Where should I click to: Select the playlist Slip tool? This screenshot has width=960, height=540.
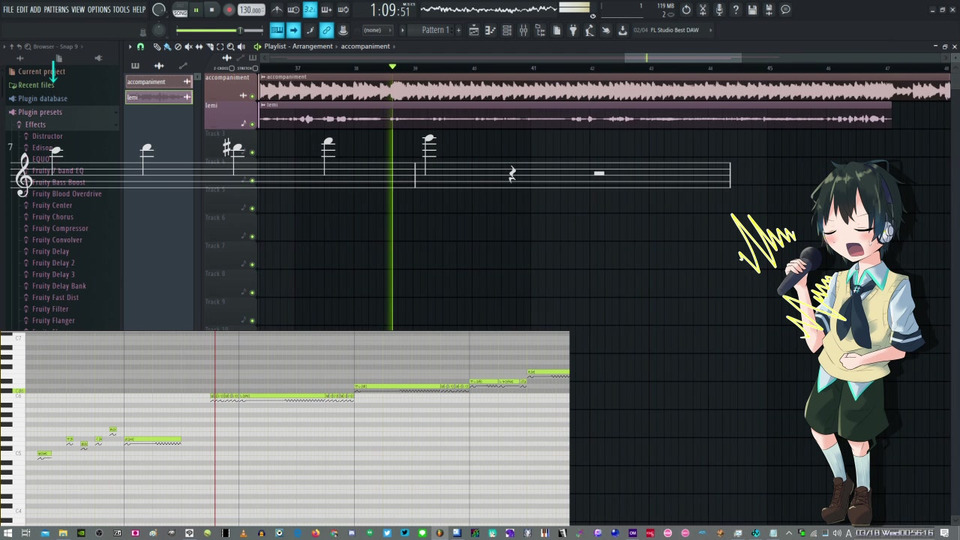click(199, 47)
